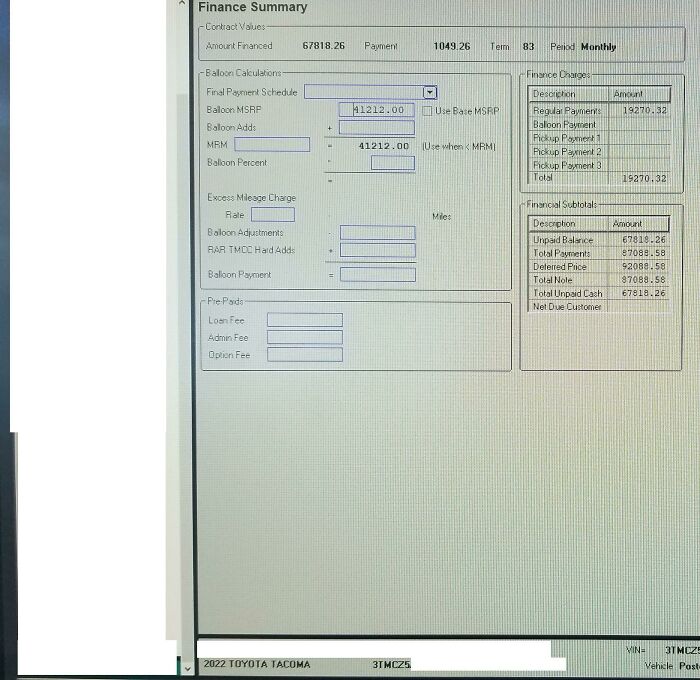Click the Balloon Adds input field
700x680 pixels.
pos(377,128)
